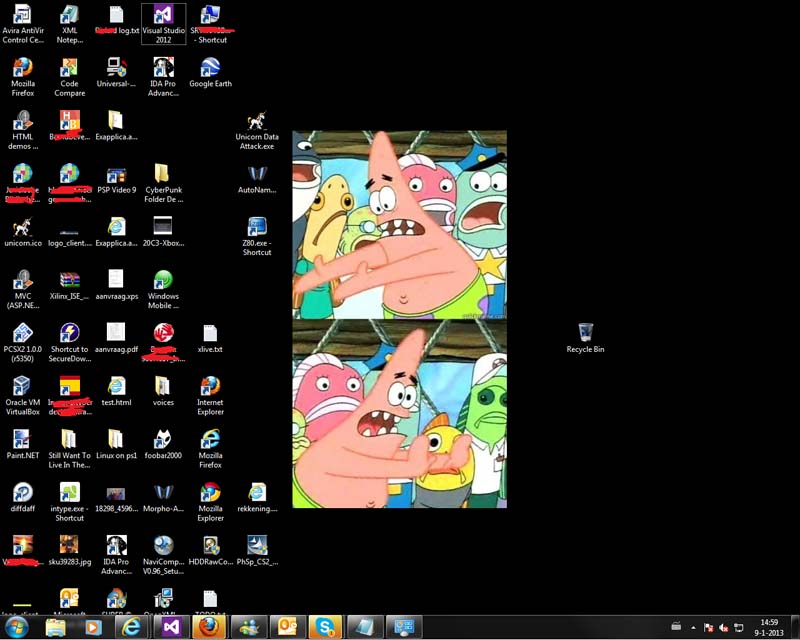Open Action Center flag in tray
The height and width of the screenshot is (640, 800).
(708, 628)
